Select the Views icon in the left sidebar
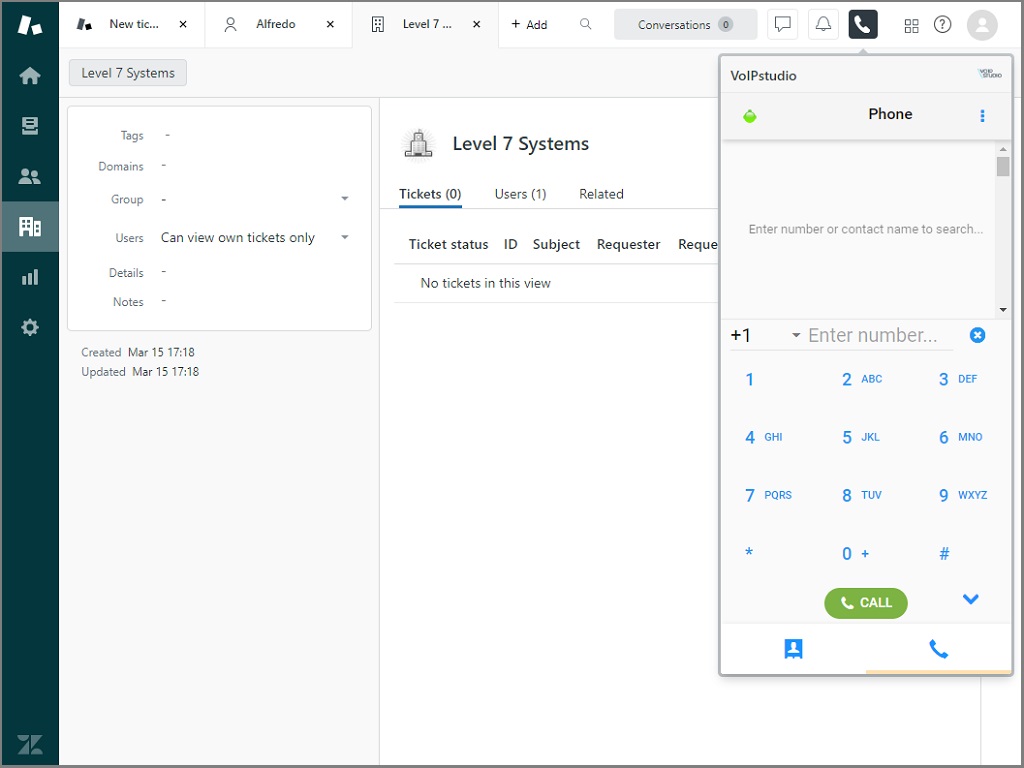The image size is (1024, 768). (30, 125)
